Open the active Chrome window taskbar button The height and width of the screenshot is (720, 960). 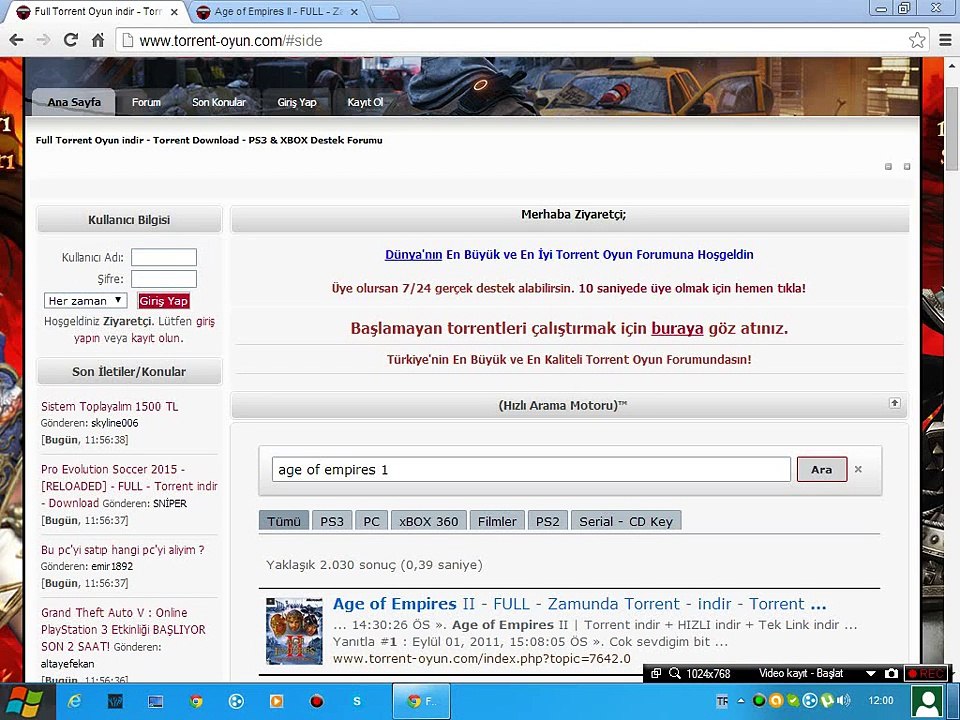421,702
